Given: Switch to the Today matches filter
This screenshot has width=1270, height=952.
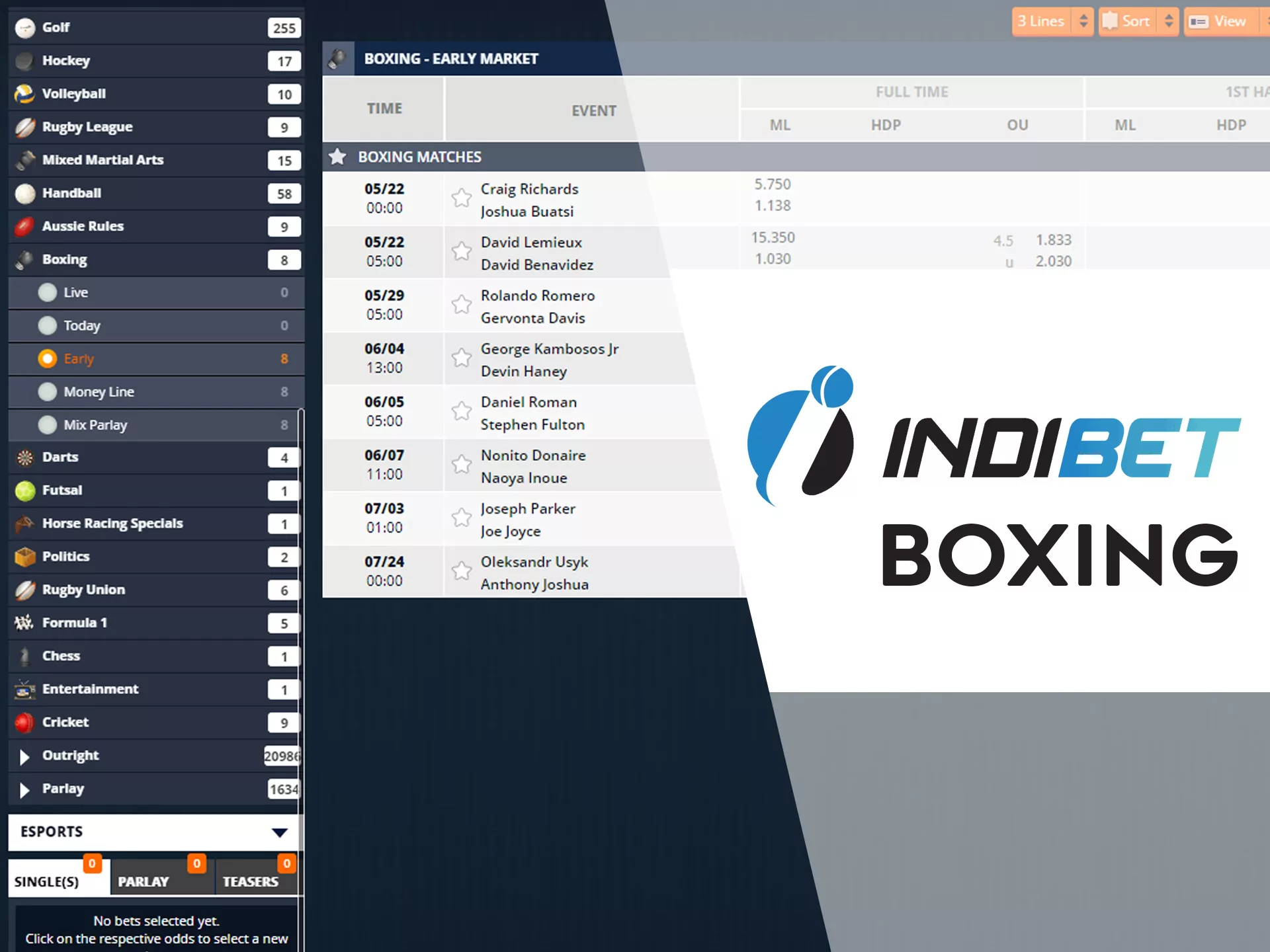Looking at the screenshot, I should coord(48,325).
